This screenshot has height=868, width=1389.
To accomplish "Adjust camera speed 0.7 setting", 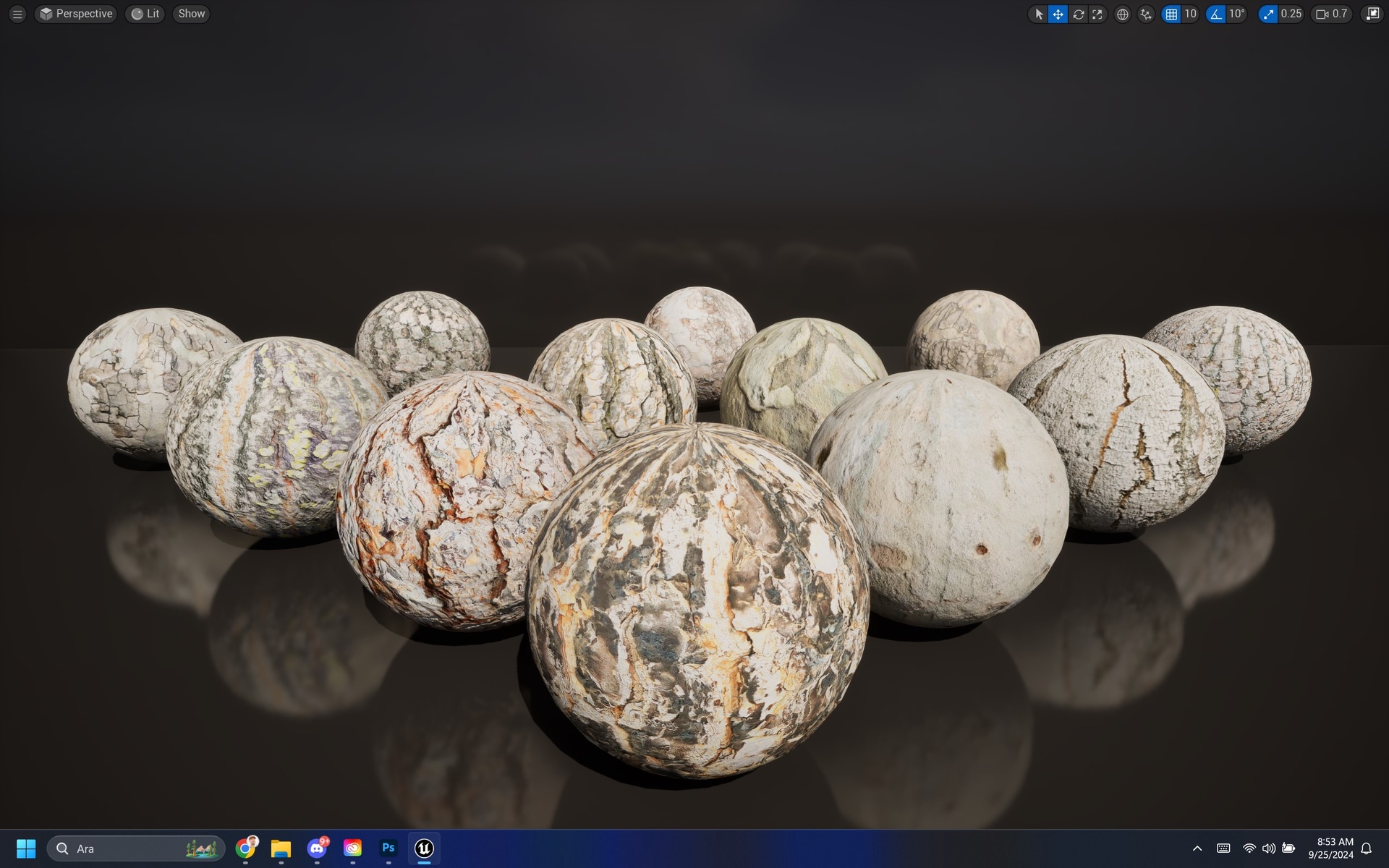I will [x=1331, y=14].
